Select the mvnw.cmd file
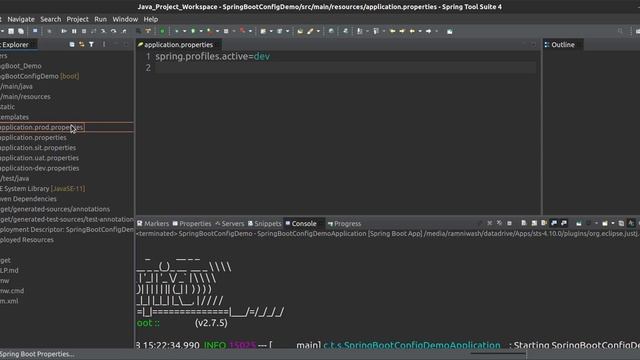 point(12,291)
